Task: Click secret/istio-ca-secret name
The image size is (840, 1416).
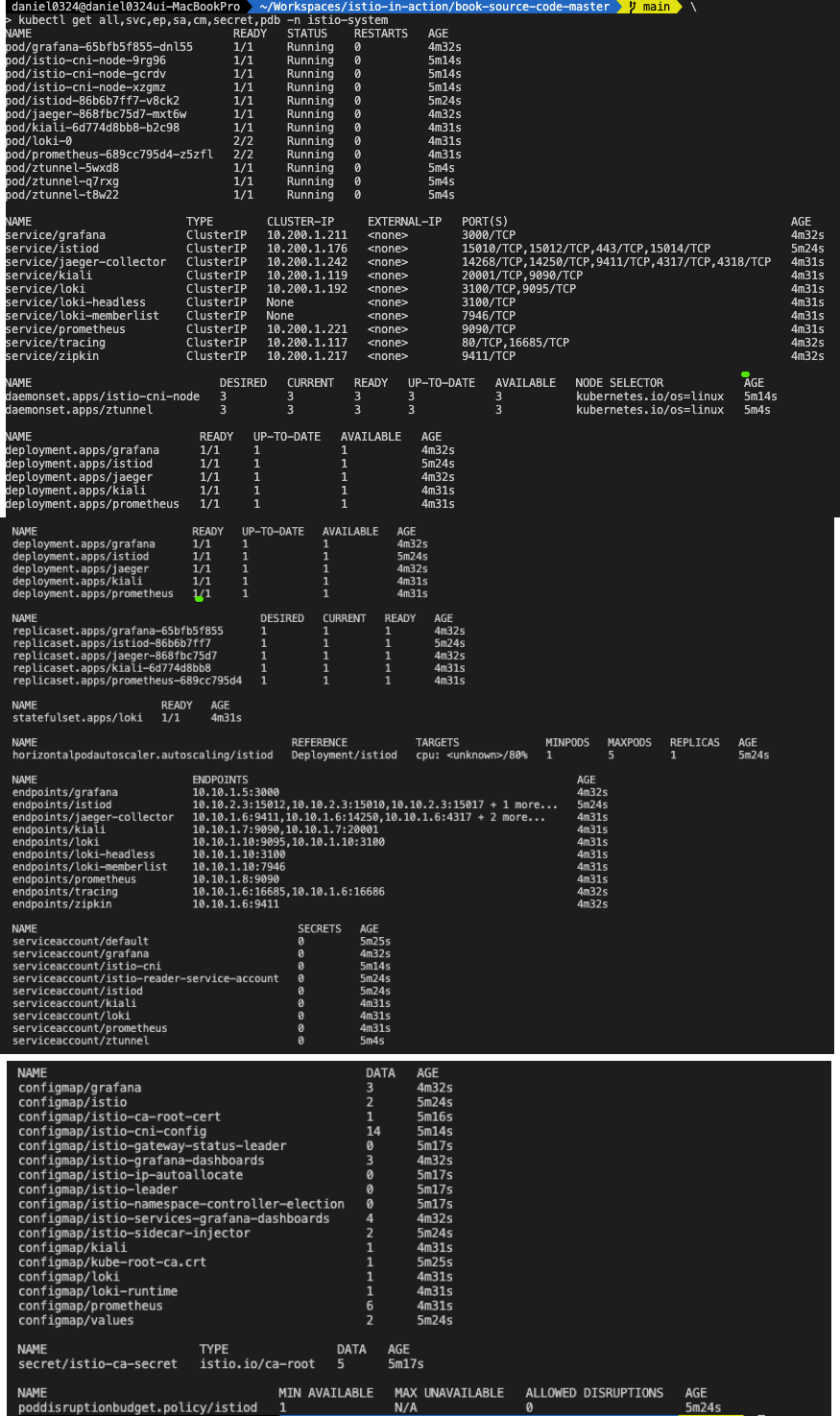Action: point(98,1363)
